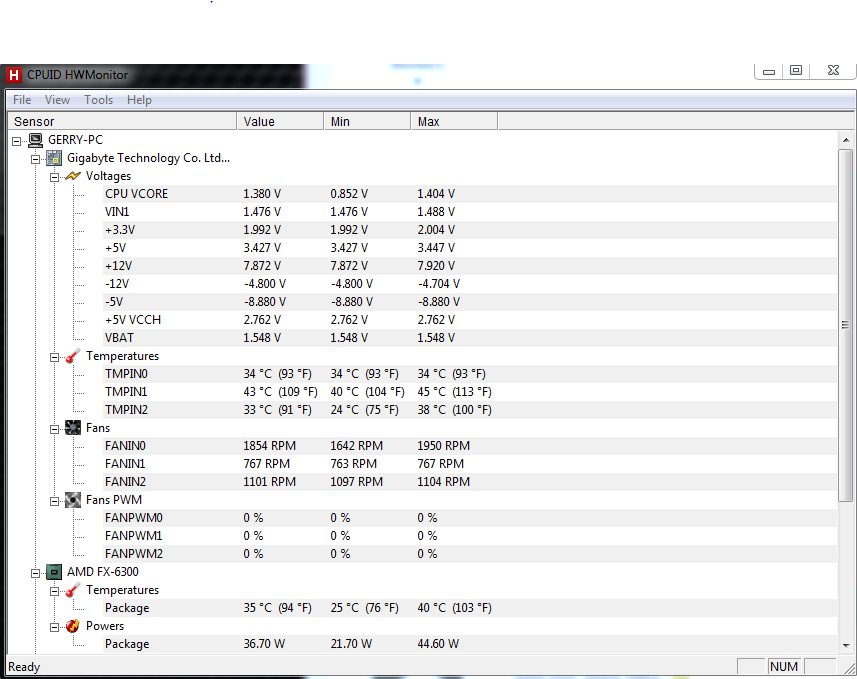Viewport: 857px width, 679px height.
Task: Click the scrollbar up arrow
Action: [x=846, y=140]
